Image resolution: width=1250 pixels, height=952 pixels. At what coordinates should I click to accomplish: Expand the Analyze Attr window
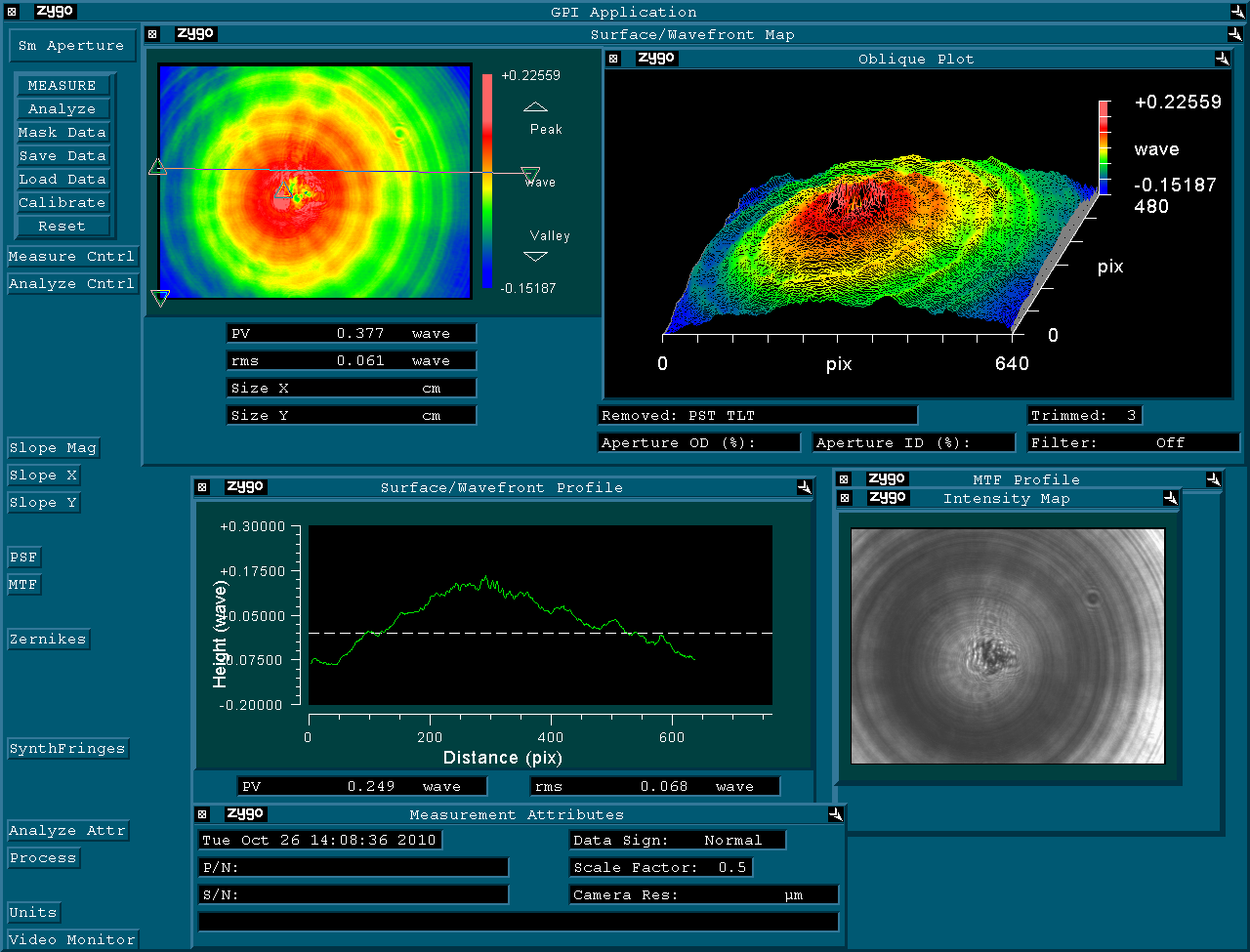[x=67, y=831]
